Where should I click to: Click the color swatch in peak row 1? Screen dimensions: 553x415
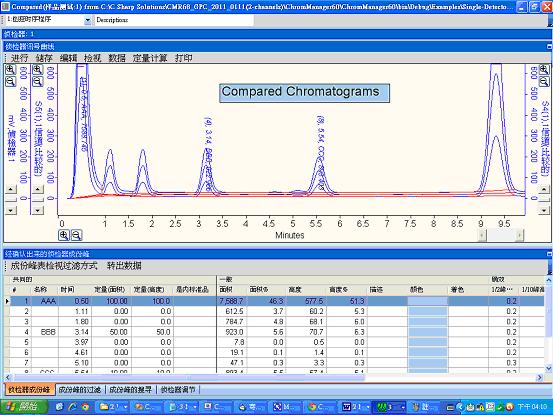click(x=427, y=301)
